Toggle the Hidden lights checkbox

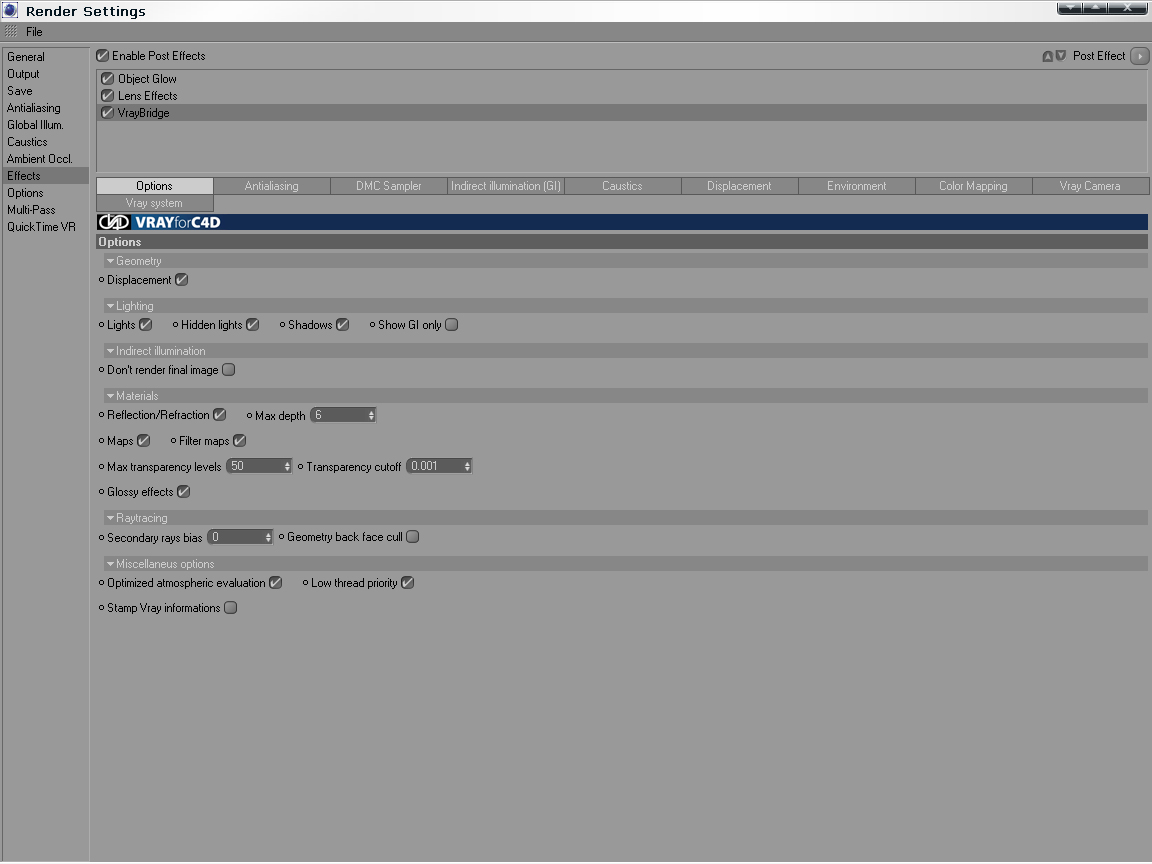pyautogui.click(x=253, y=325)
